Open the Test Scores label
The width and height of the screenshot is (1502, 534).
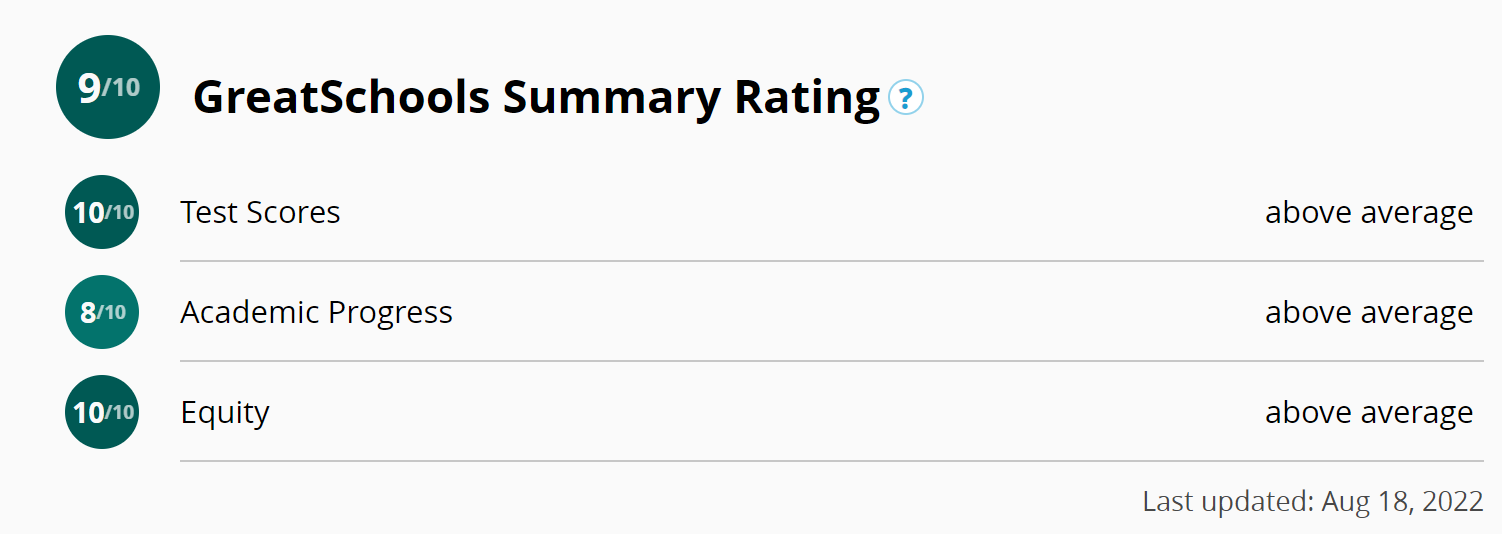coord(260,212)
